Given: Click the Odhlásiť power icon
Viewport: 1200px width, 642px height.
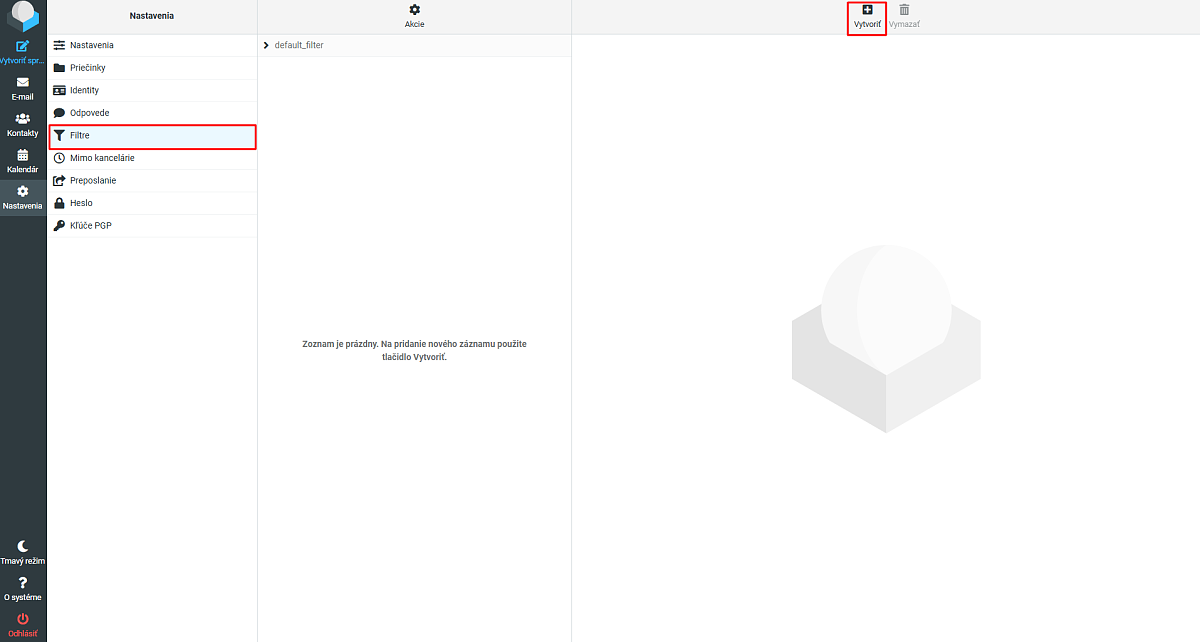Looking at the screenshot, I should tap(23, 619).
